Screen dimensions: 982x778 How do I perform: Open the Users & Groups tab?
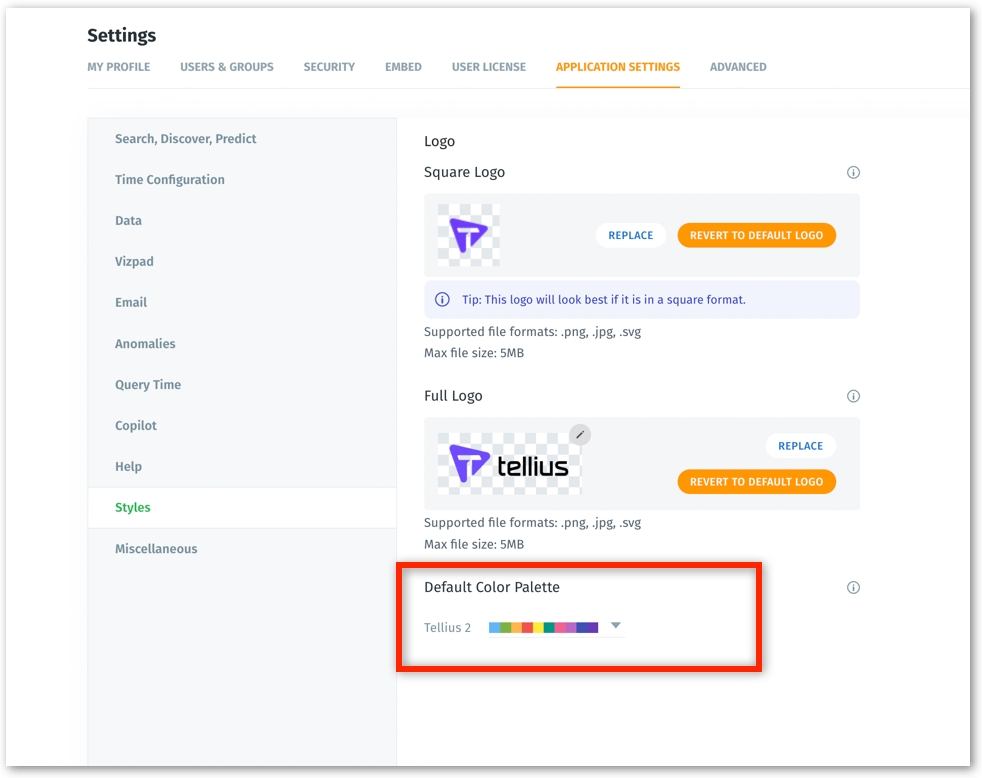pyautogui.click(x=227, y=67)
